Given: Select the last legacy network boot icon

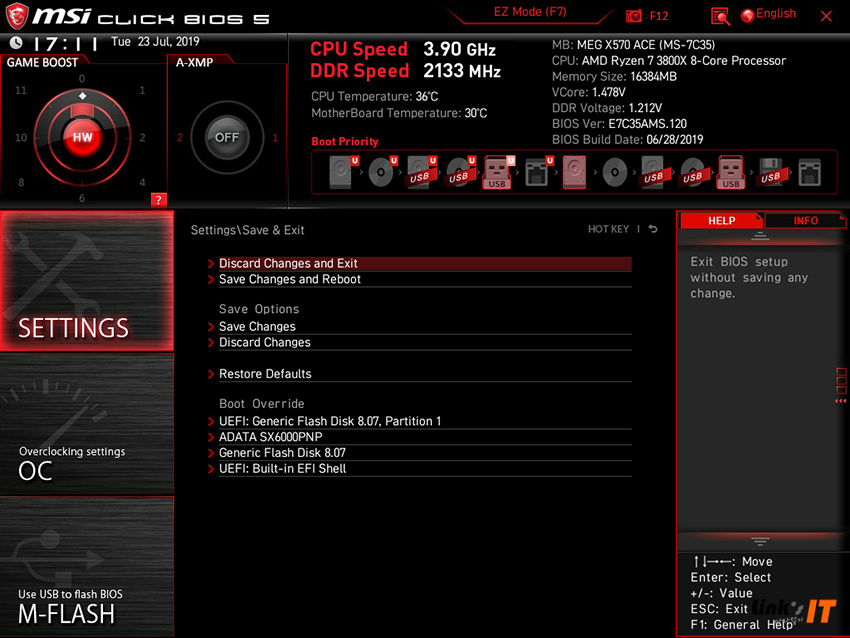Looking at the screenshot, I should point(810,172).
